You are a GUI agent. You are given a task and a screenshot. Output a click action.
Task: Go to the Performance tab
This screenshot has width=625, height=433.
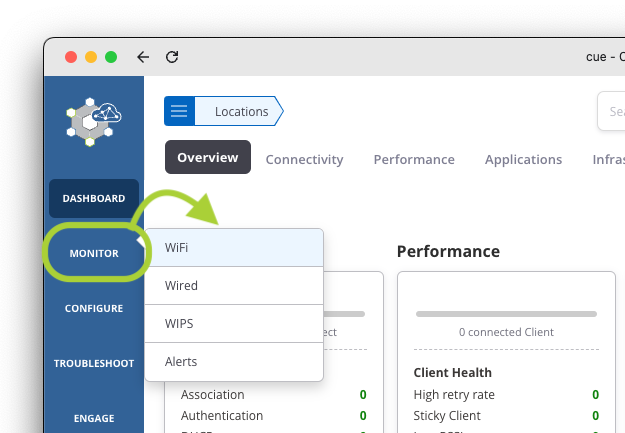[414, 159]
